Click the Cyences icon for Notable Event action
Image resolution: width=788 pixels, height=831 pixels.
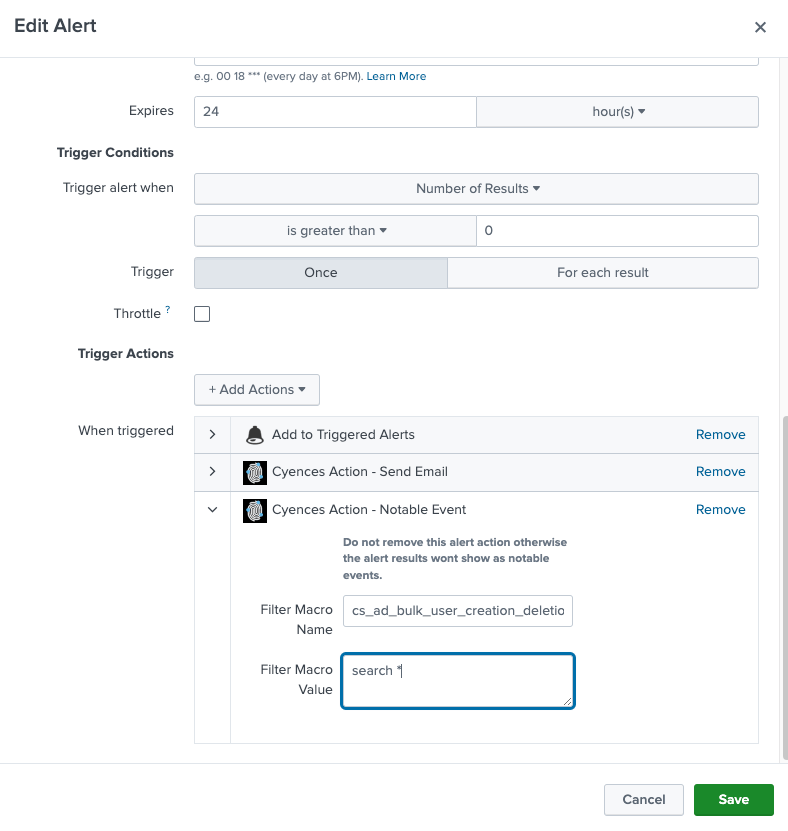pos(255,509)
